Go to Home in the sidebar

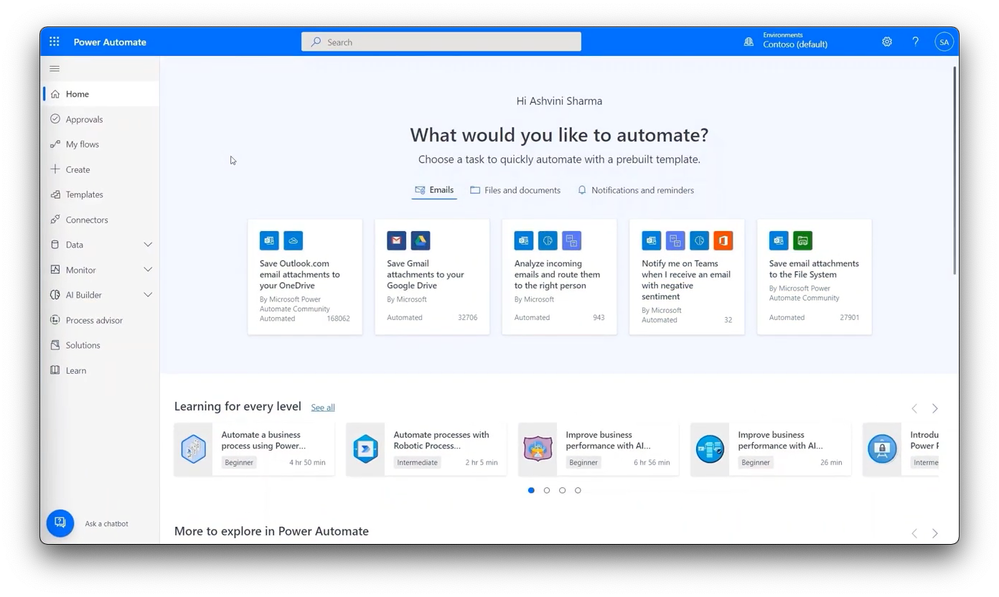pyautogui.click(x=101, y=94)
